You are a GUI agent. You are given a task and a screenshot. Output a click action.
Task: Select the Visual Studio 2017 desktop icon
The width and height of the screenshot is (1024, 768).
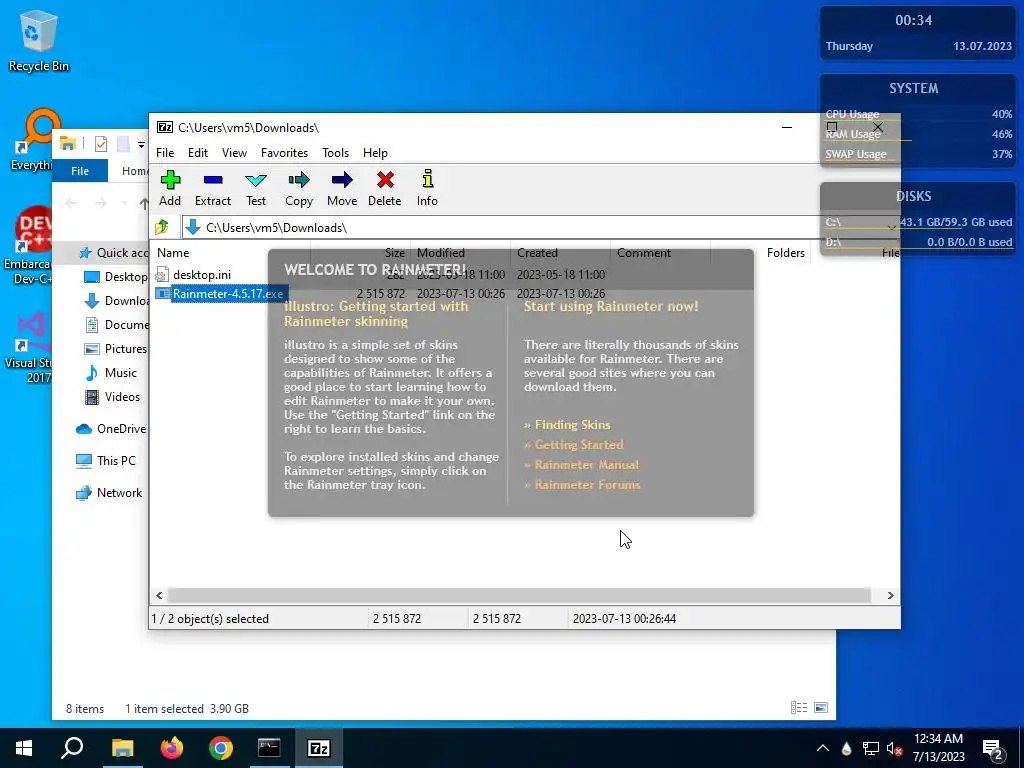click(x=29, y=348)
